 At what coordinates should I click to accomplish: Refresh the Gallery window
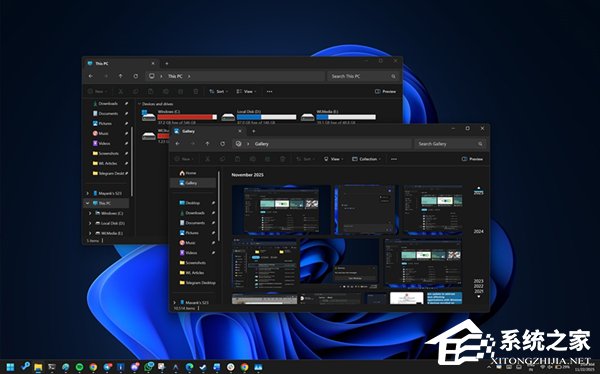click(x=222, y=144)
